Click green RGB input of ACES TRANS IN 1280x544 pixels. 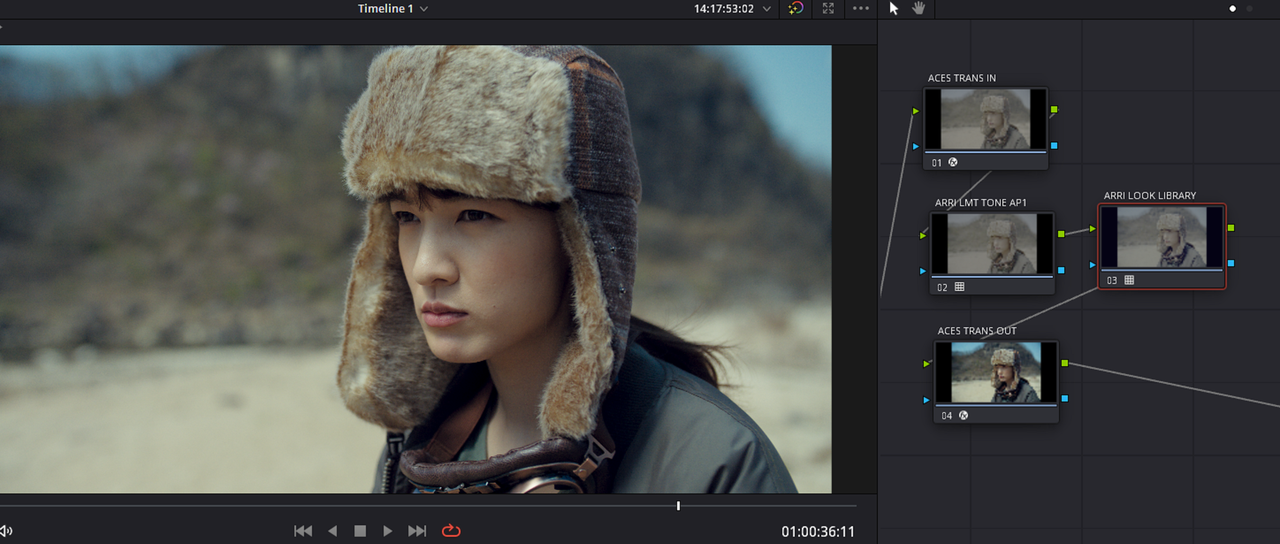[916, 110]
